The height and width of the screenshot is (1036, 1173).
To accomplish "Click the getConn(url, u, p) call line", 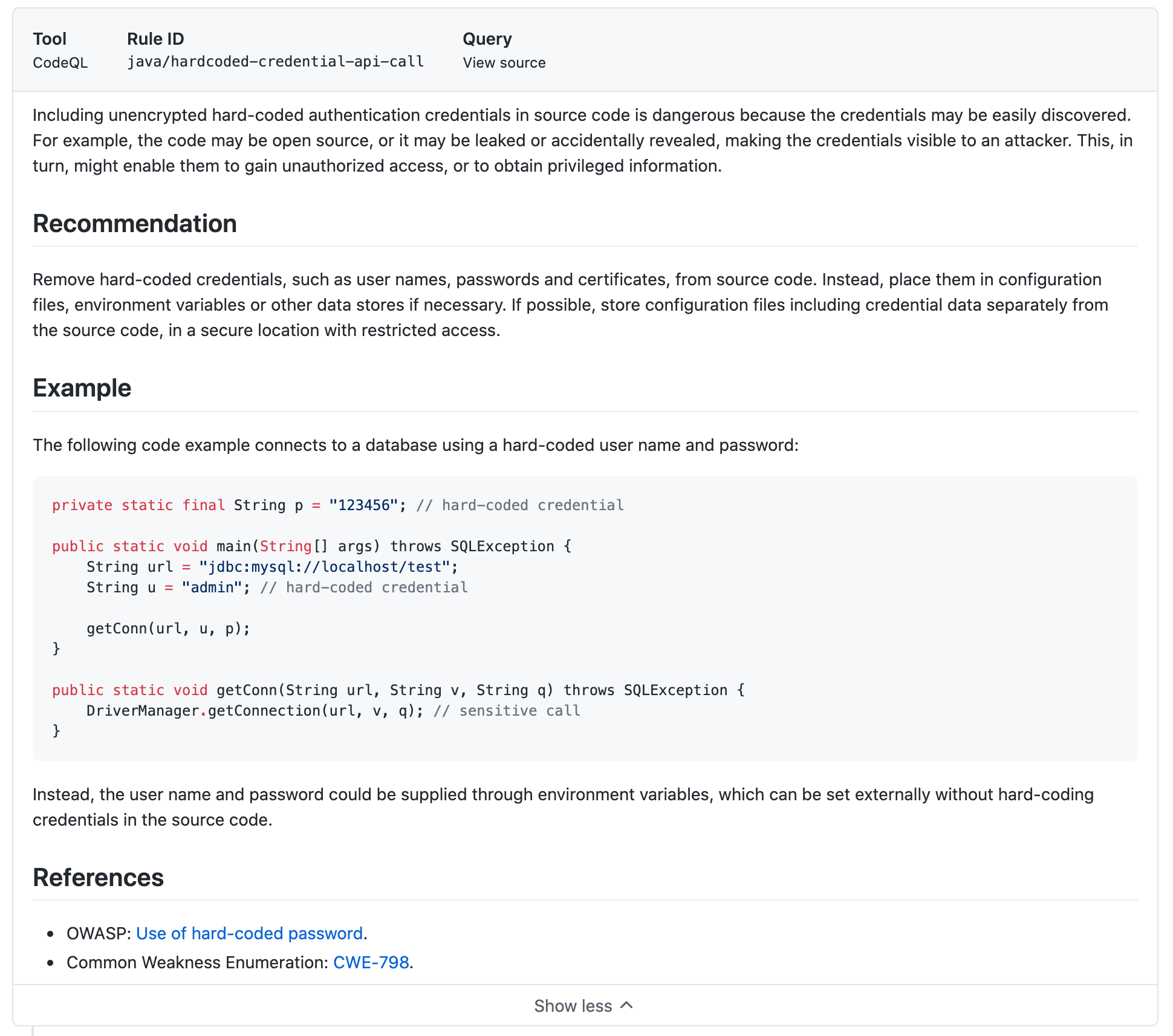I will (168, 629).
